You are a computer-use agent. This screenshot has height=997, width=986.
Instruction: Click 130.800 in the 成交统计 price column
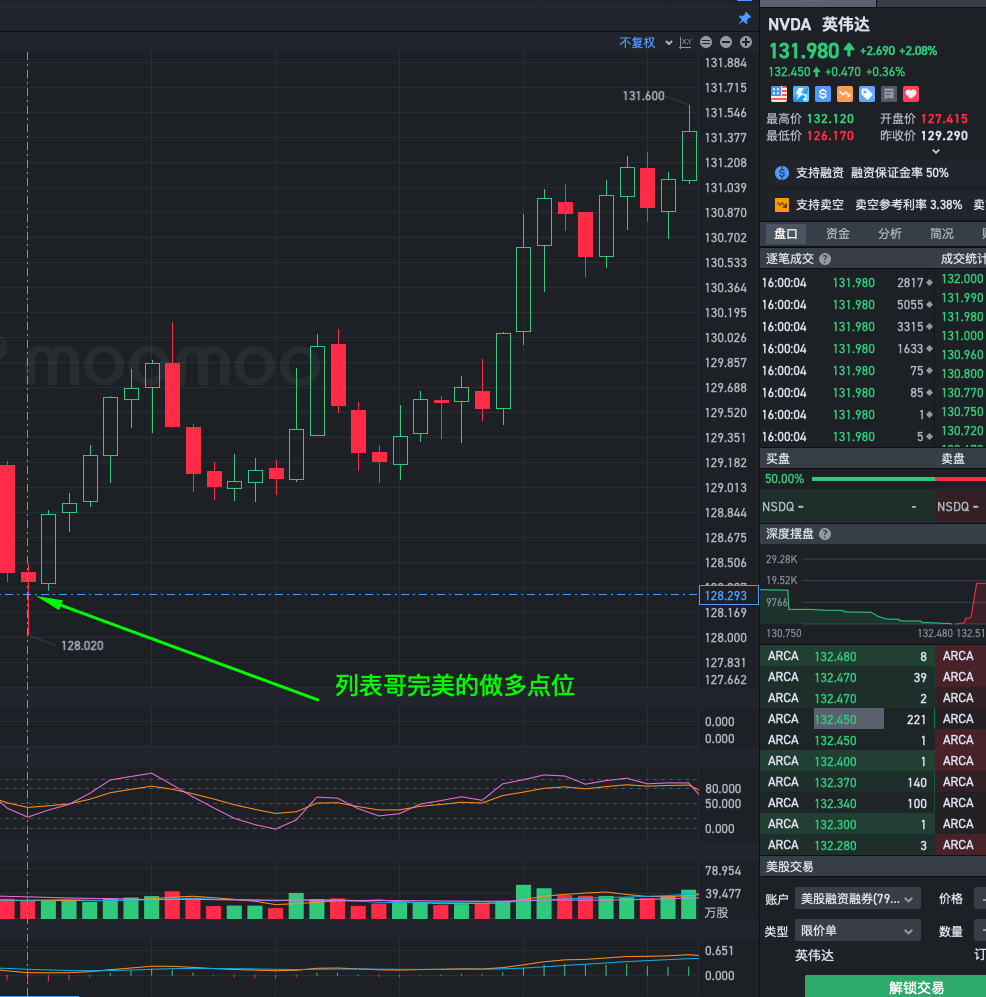[x=962, y=374]
